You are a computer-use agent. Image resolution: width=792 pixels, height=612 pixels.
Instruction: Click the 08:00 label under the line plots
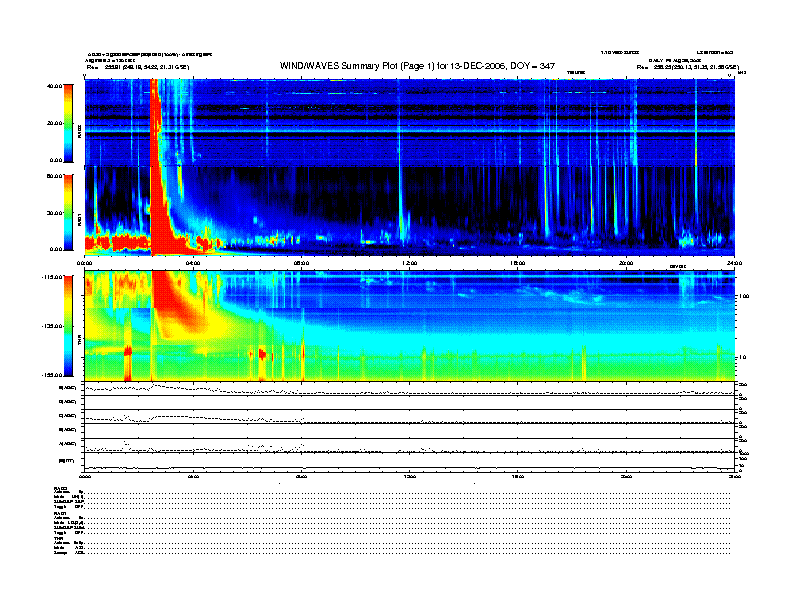(x=302, y=476)
